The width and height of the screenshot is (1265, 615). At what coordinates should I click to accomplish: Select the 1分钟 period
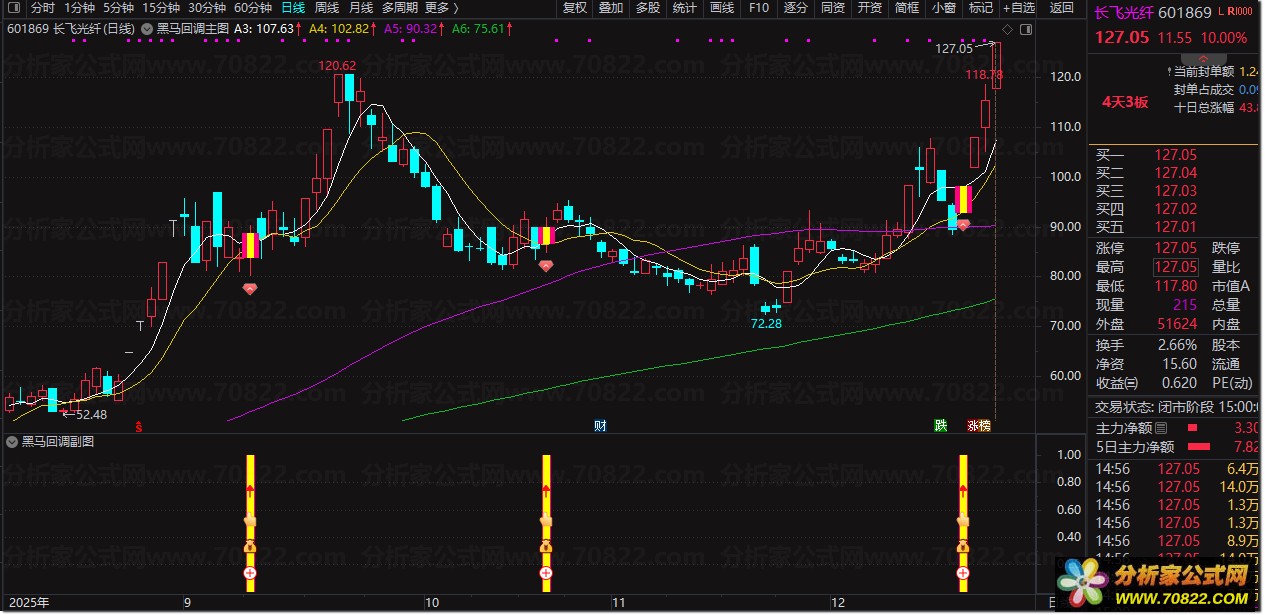(80, 8)
